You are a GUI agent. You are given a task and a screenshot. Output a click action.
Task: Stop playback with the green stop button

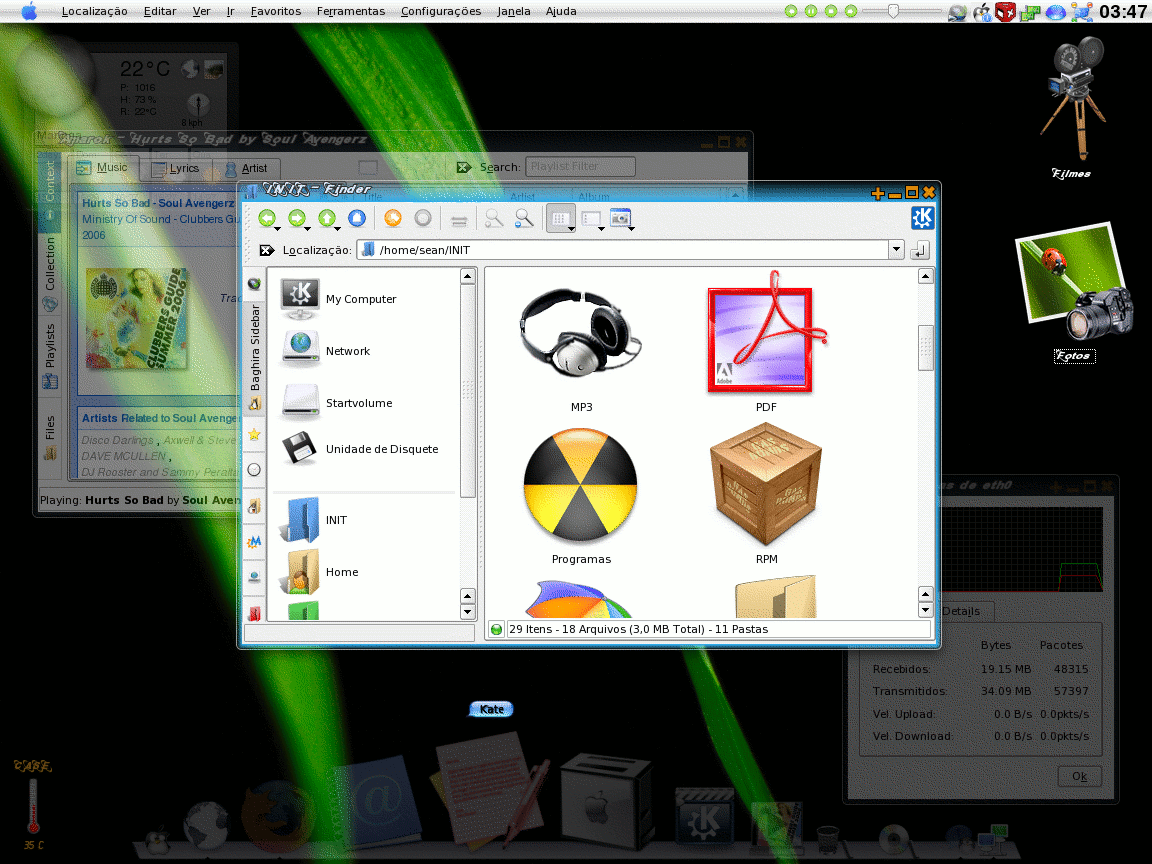(x=831, y=11)
